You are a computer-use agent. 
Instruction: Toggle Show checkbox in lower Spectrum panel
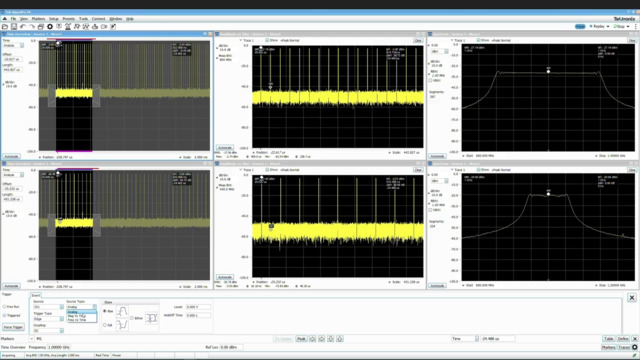pyautogui.click(x=478, y=170)
